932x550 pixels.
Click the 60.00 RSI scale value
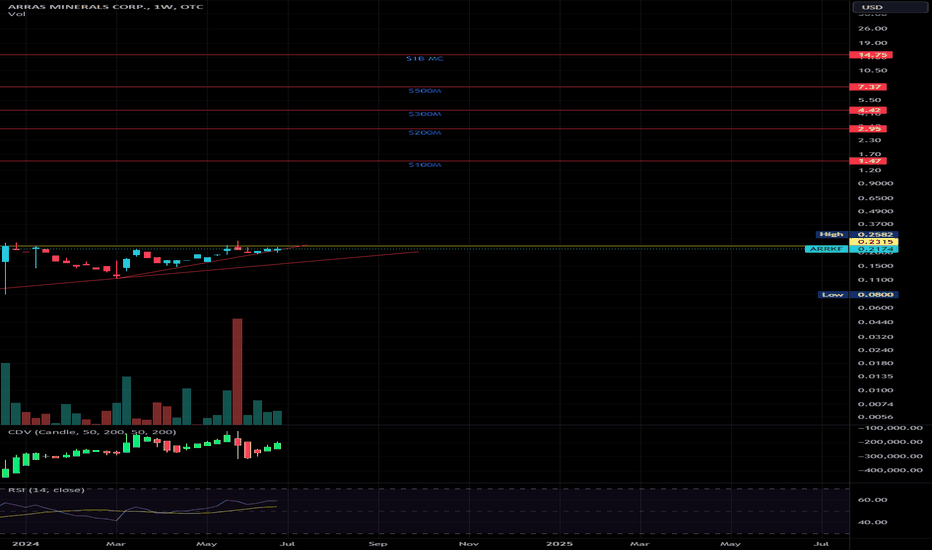[x=873, y=500]
